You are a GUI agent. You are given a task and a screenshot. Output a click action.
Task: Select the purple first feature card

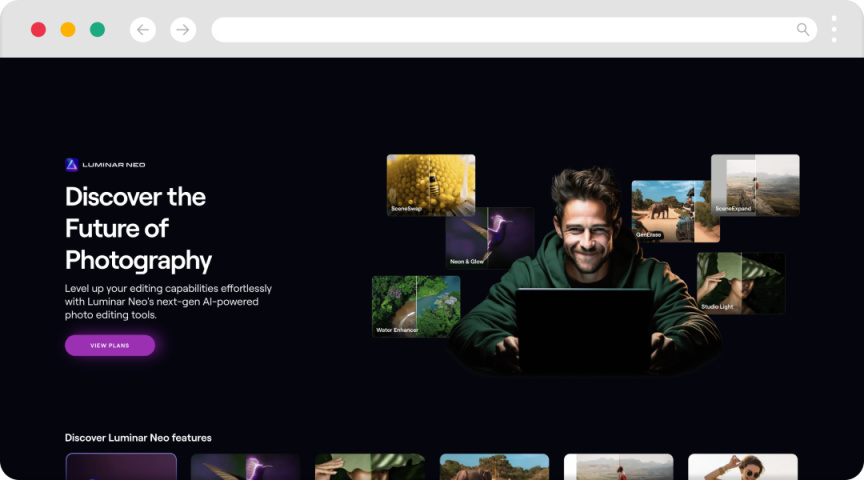[x=121, y=467]
